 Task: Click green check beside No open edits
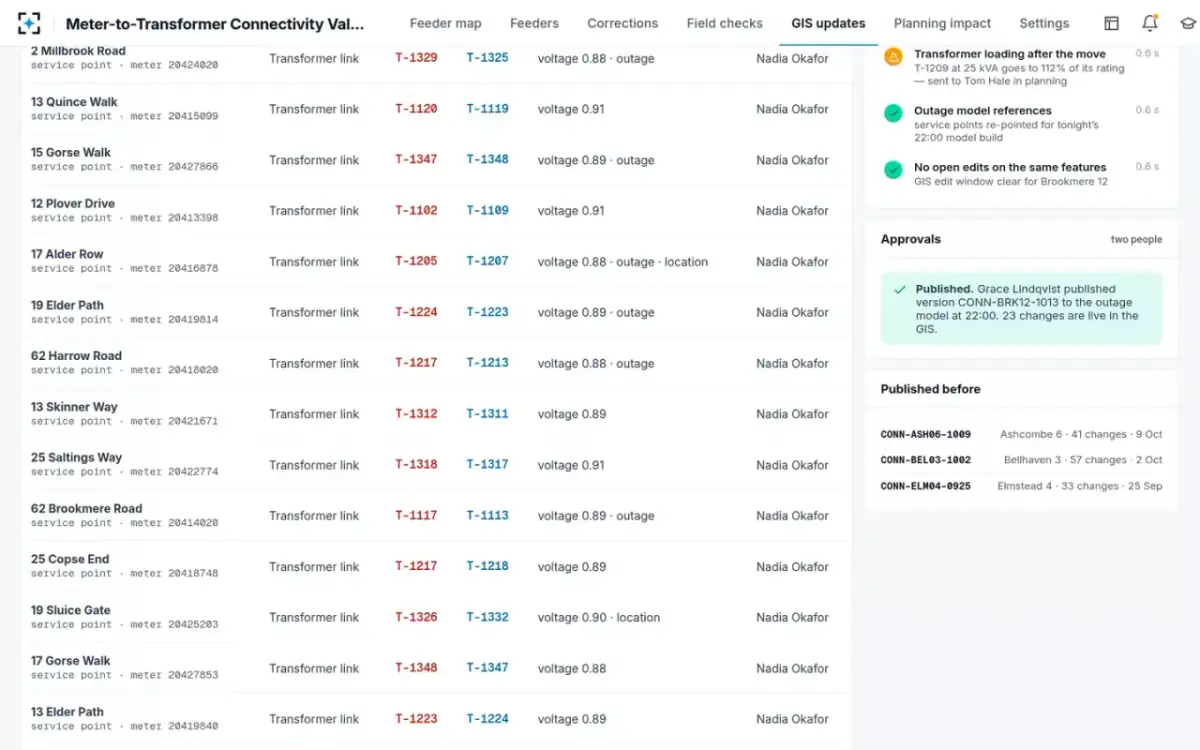[893, 170]
